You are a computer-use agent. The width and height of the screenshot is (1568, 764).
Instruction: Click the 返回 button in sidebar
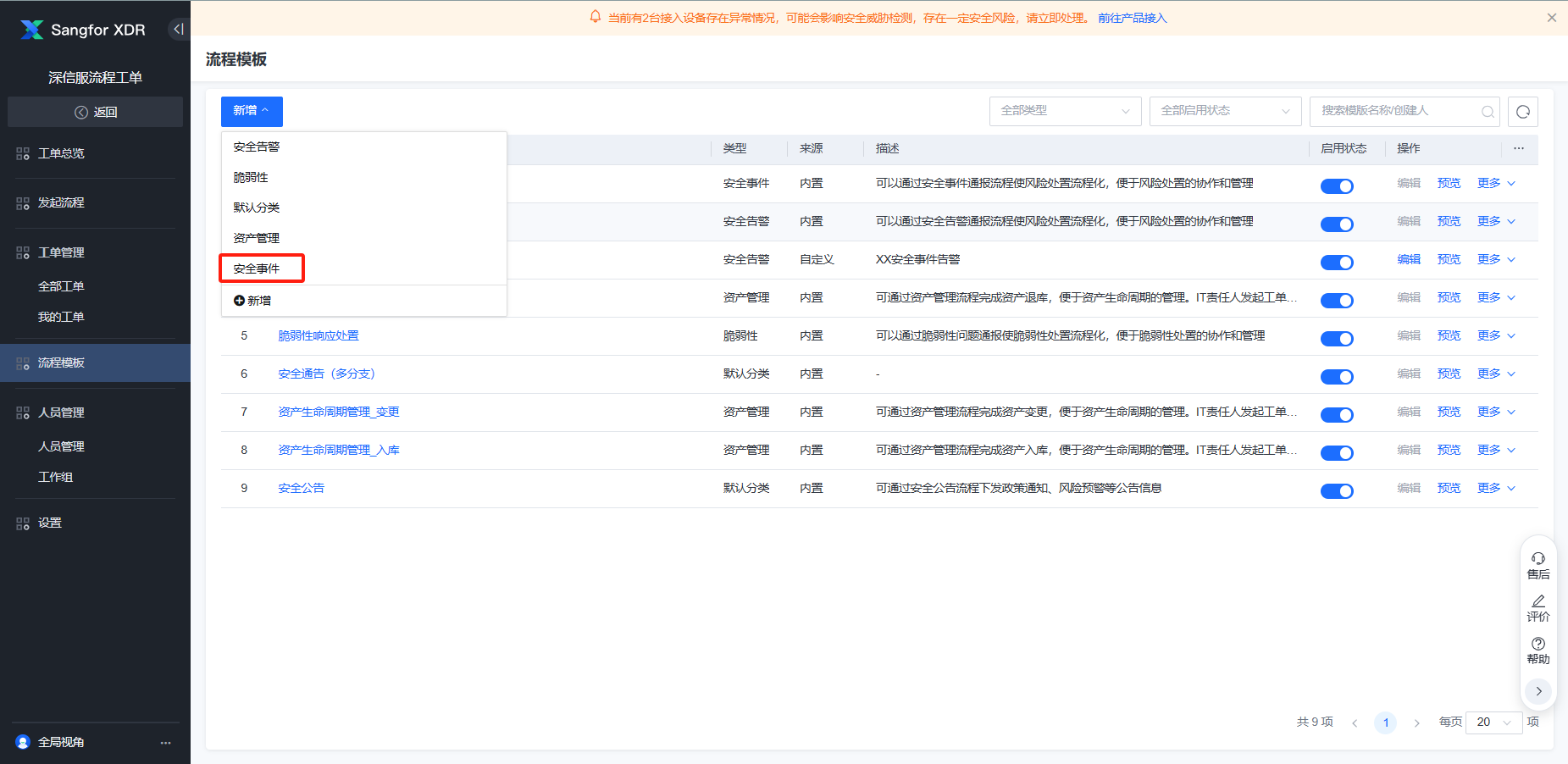(96, 112)
